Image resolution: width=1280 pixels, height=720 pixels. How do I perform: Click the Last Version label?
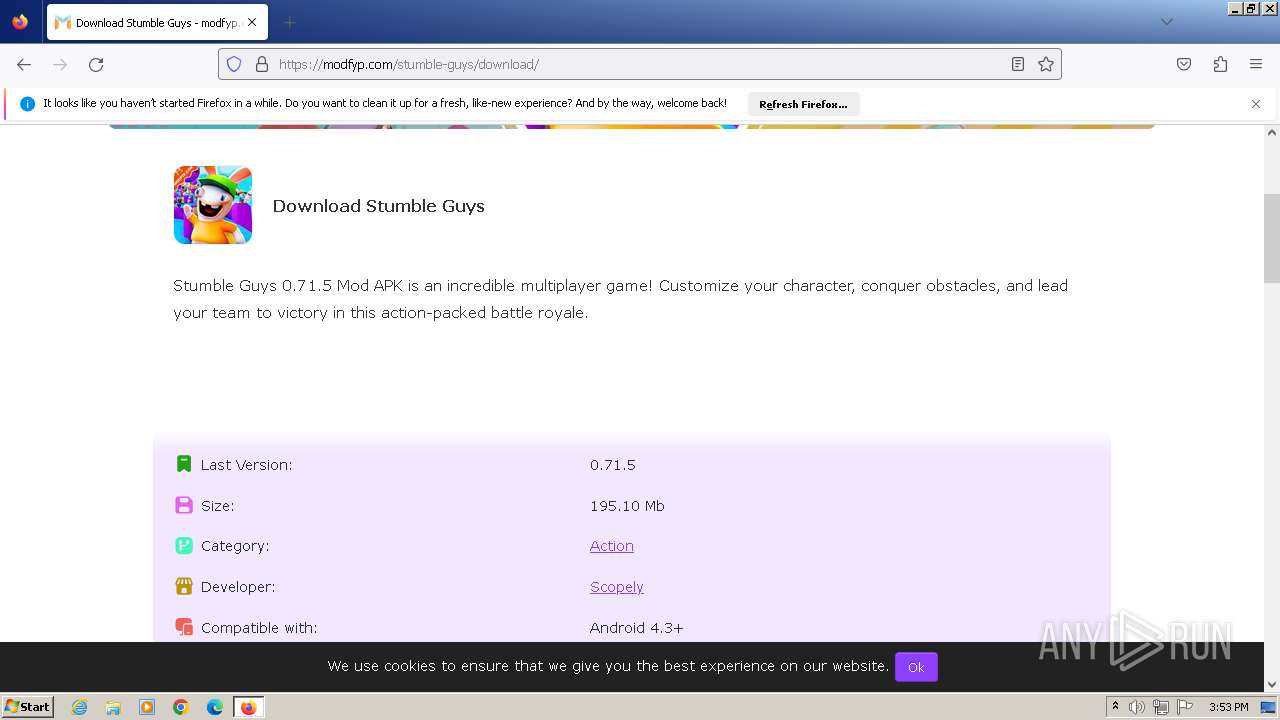246,465
